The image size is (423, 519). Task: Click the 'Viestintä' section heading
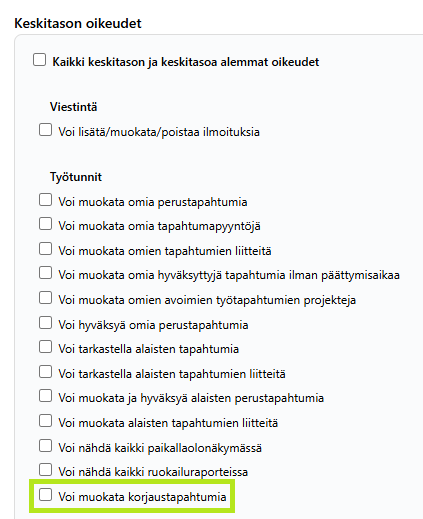point(74,107)
